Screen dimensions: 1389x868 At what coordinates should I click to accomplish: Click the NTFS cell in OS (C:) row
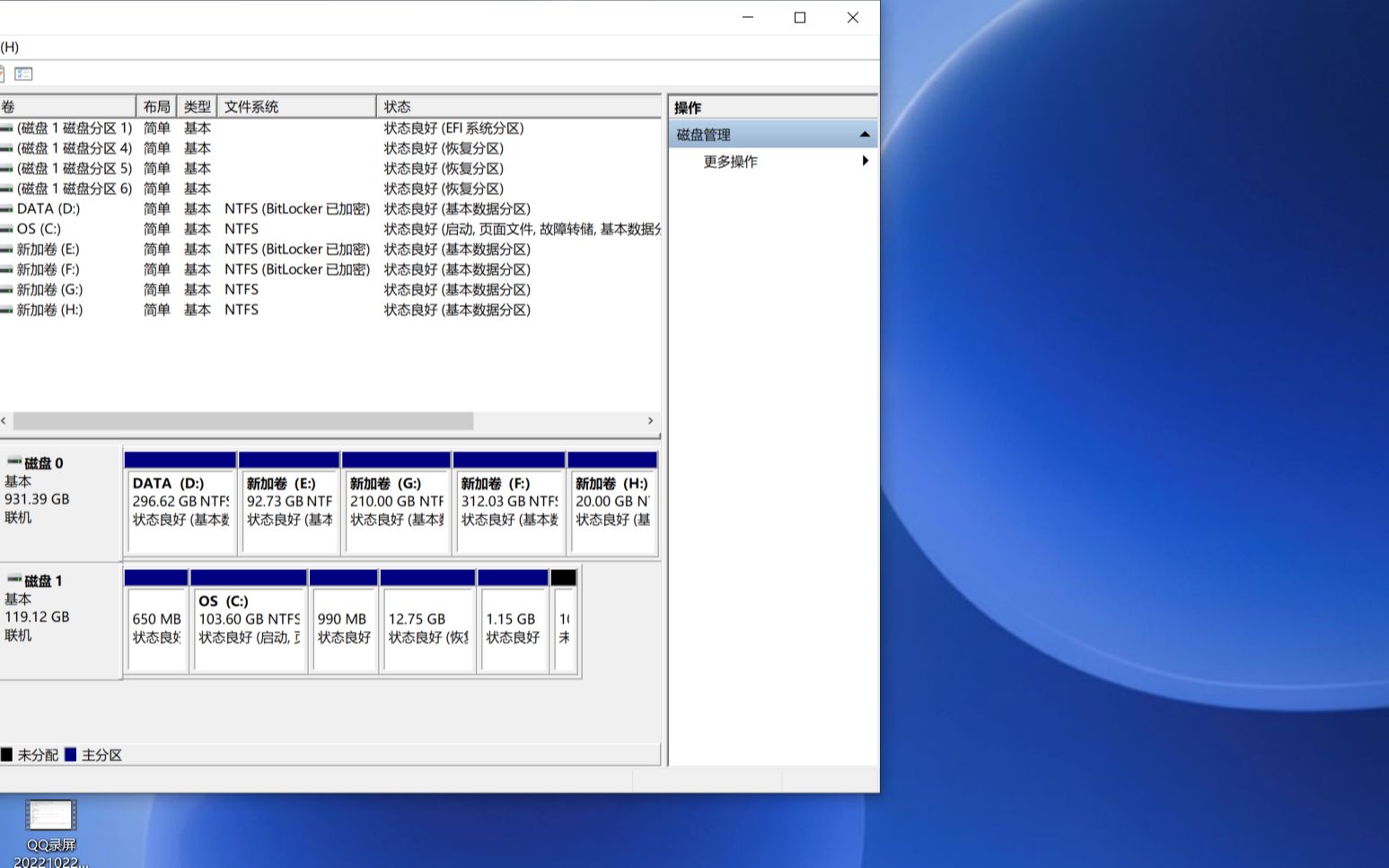pyautogui.click(x=242, y=229)
